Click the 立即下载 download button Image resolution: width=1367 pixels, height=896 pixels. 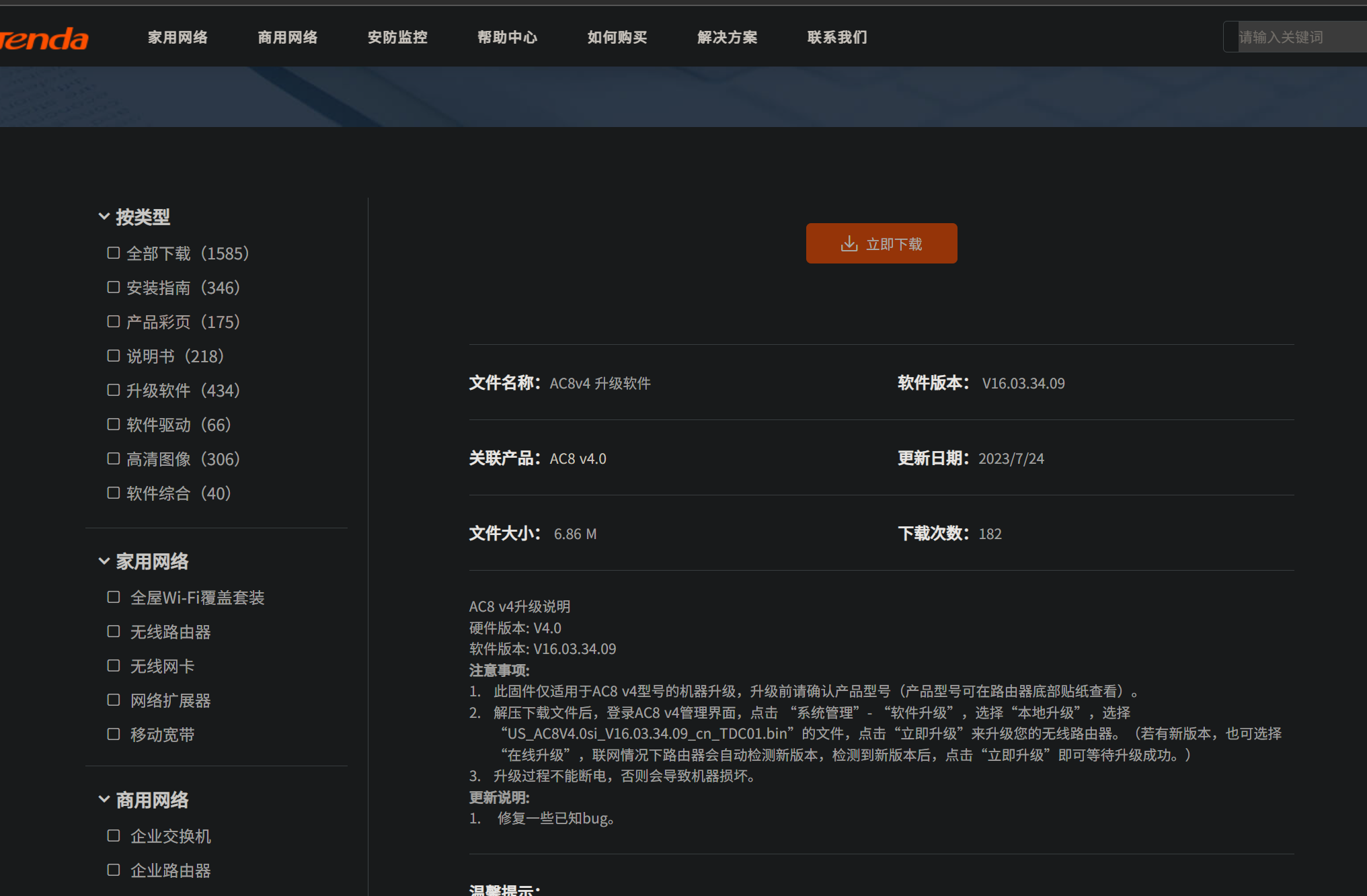[881, 243]
